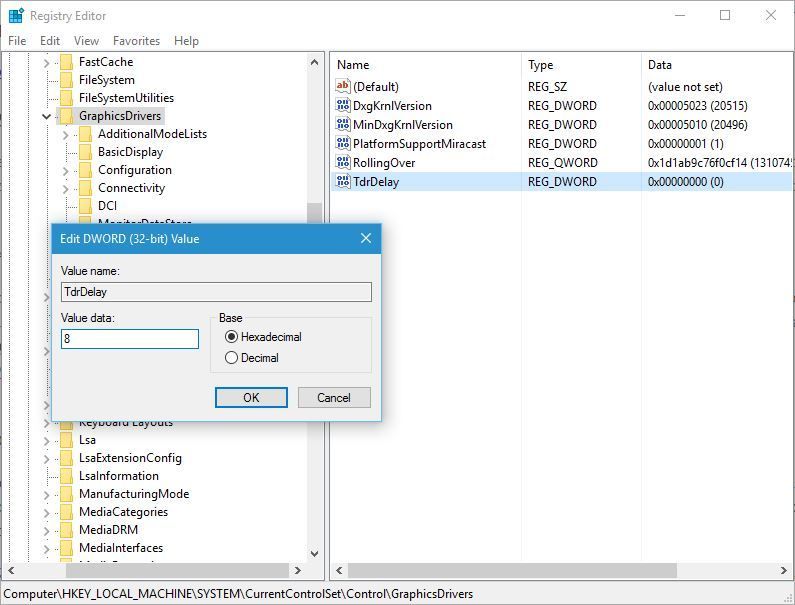This screenshot has width=795, height=605.
Task: Open the File menu
Action: click(x=17, y=41)
